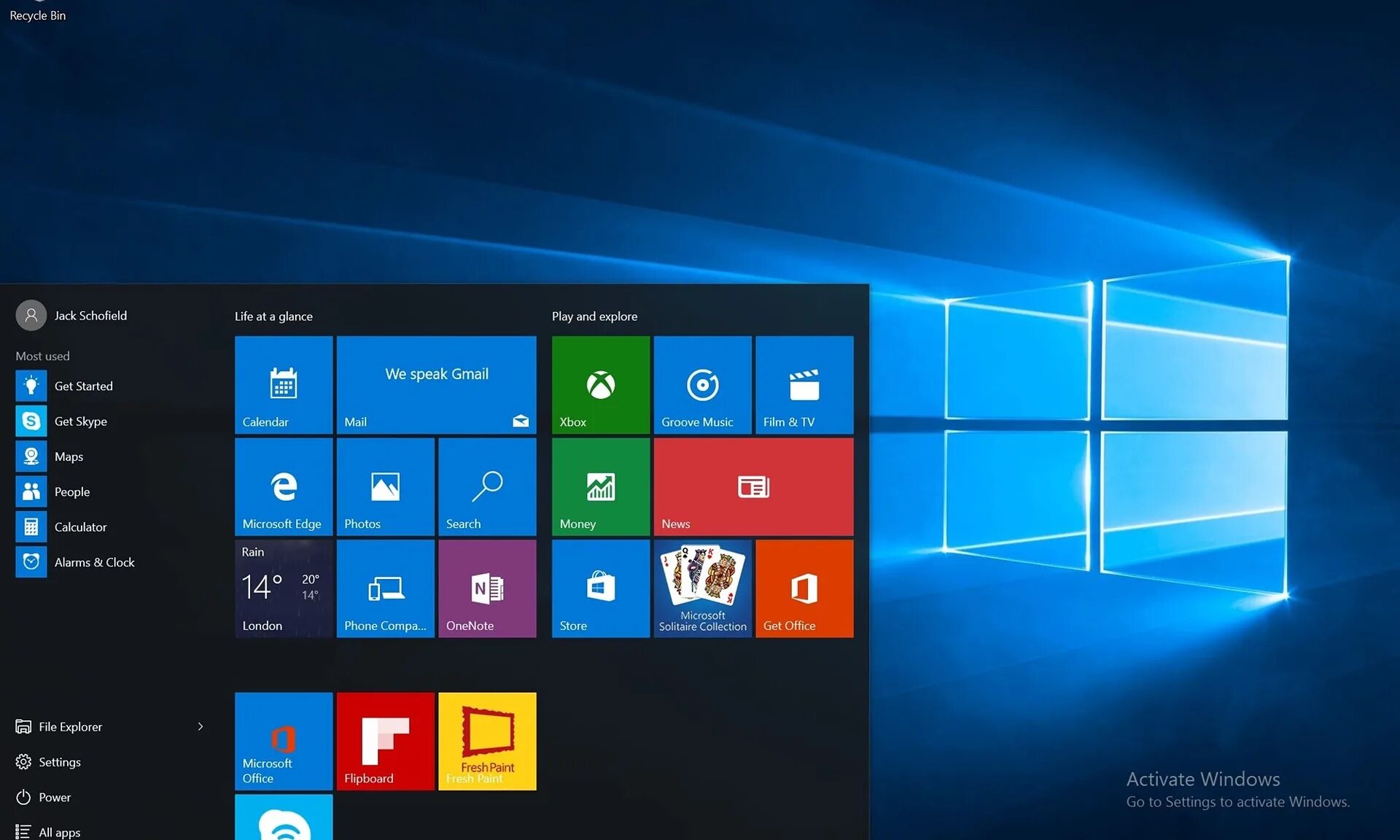Screen dimensions: 1400x840
Task: Open the Calendar tile
Action: [x=284, y=384]
